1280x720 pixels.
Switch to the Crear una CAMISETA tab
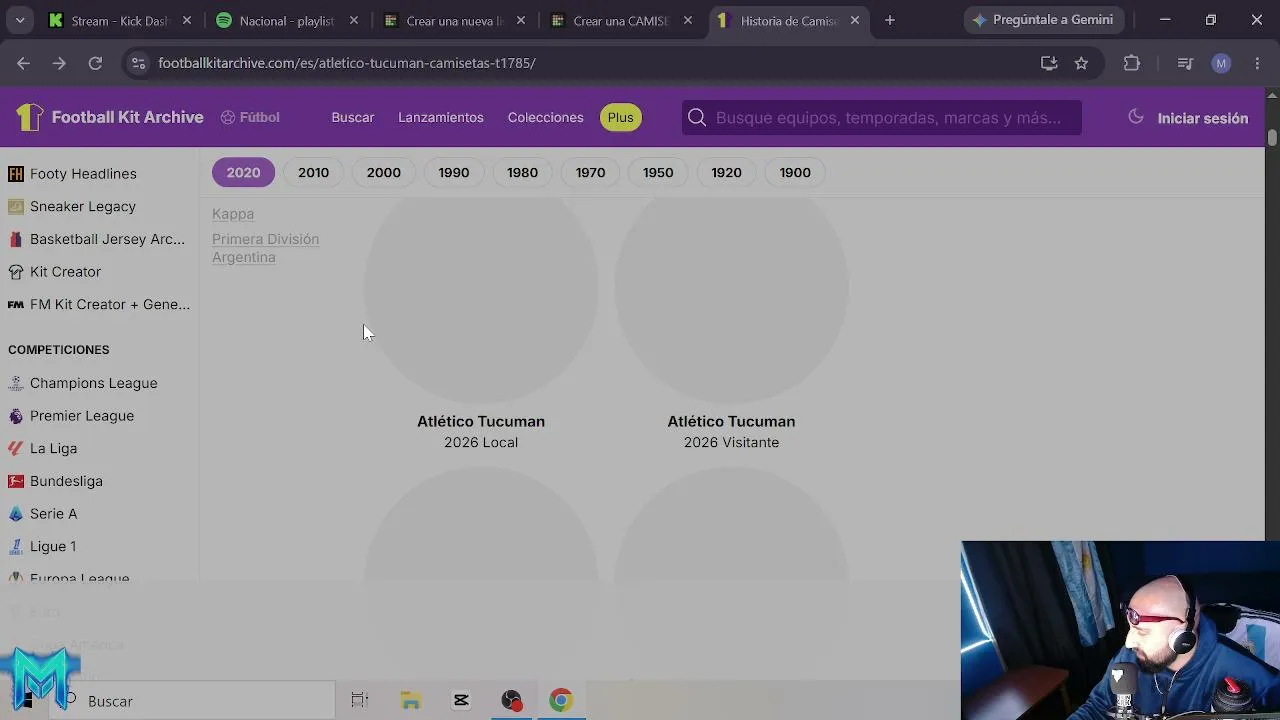click(621, 20)
